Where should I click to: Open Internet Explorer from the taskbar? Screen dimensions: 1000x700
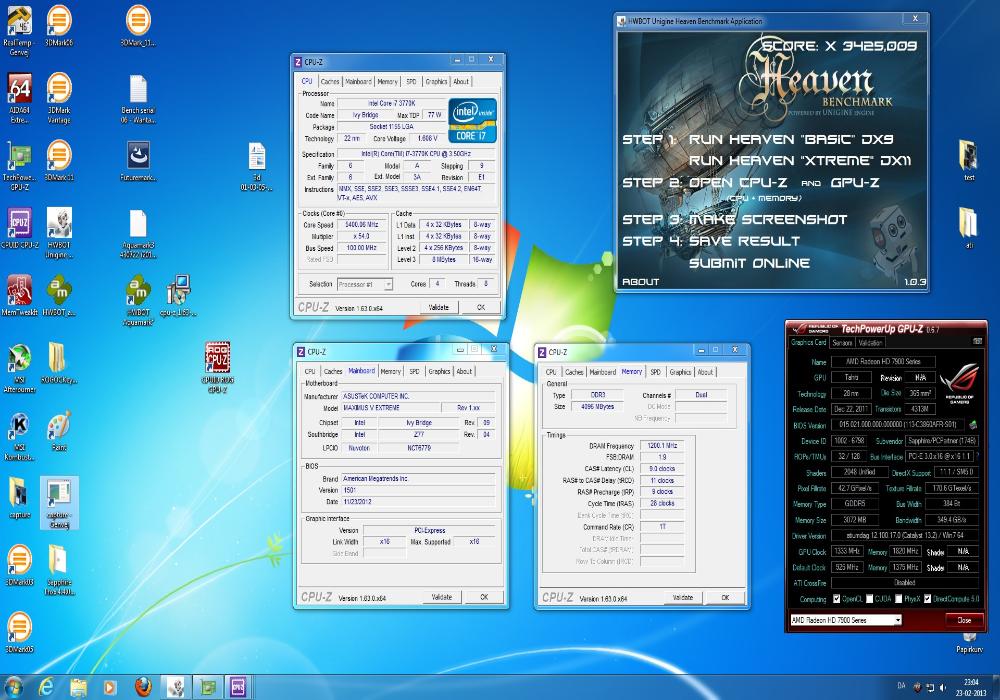click(46, 687)
